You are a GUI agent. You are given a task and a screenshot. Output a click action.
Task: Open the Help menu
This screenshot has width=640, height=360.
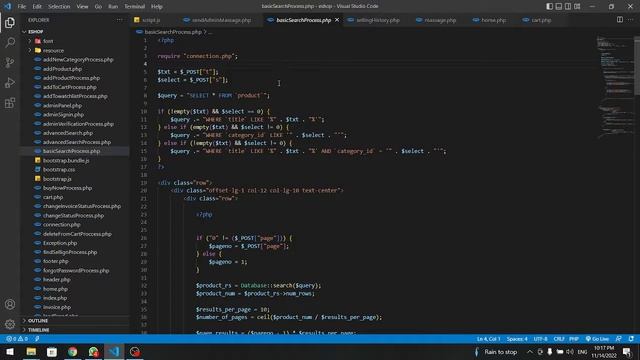[x=157, y=7]
